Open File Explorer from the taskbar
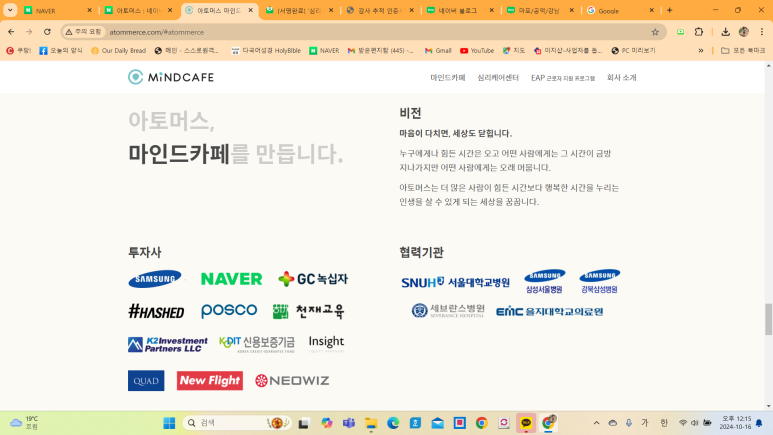The height and width of the screenshot is (435, 773). [371, 423]
